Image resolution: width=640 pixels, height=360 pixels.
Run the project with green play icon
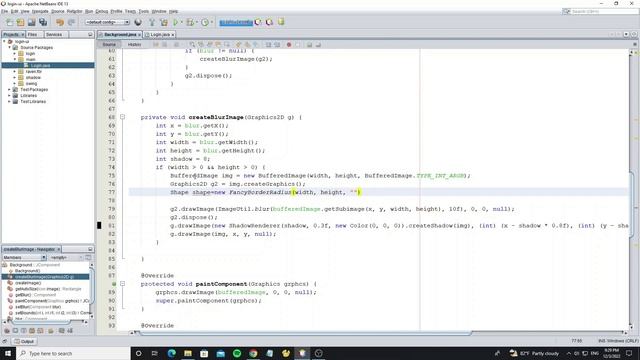pyautogui.click(x=176, y=22)
